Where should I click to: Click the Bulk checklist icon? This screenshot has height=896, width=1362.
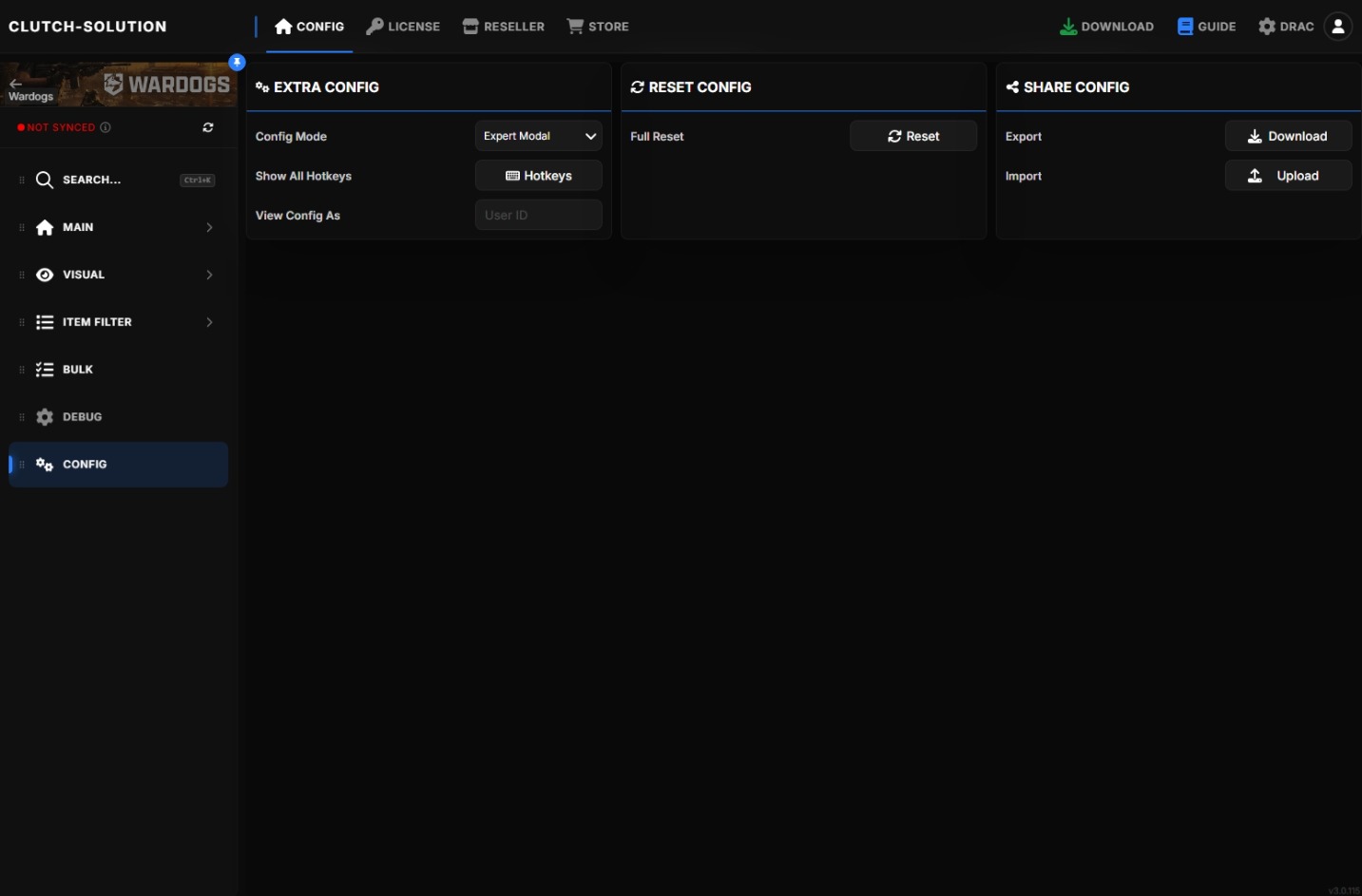[x=45, y=370]
